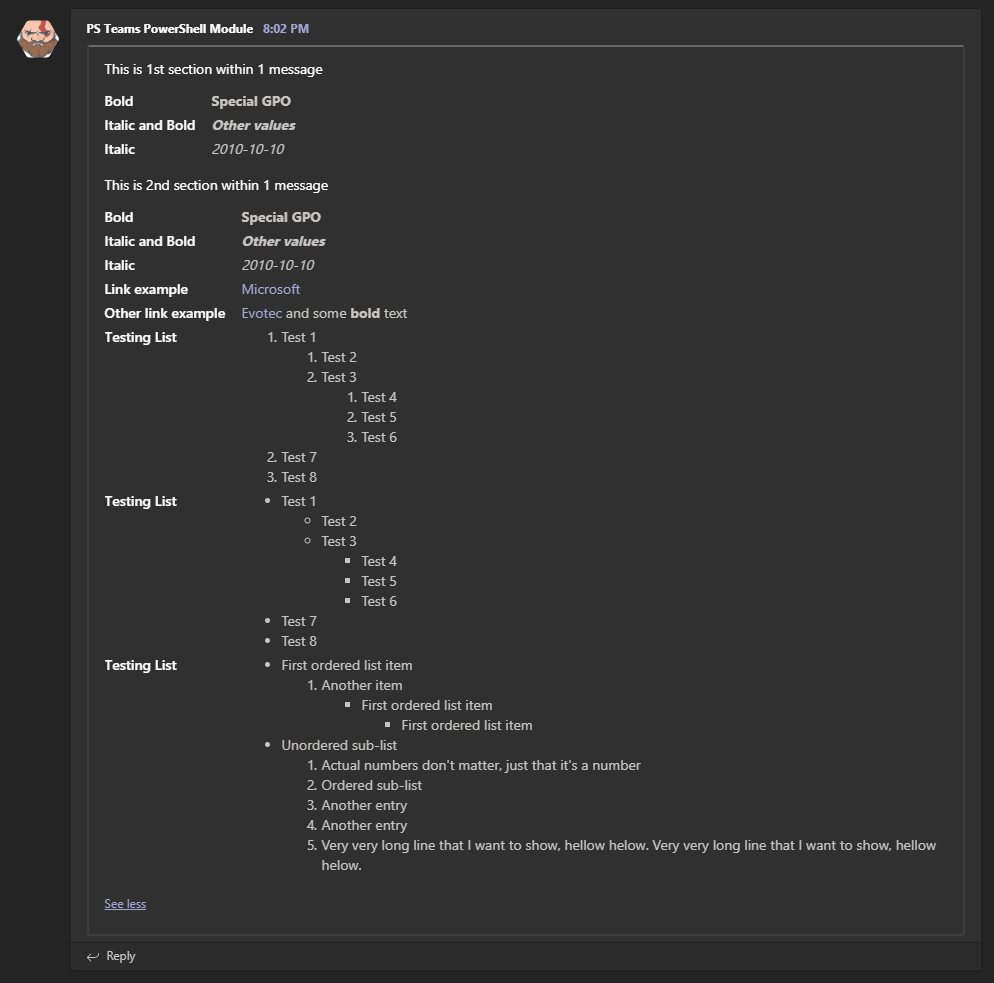Open the Microsoft hyperlink
994x983 pixels.
point(270,289)
